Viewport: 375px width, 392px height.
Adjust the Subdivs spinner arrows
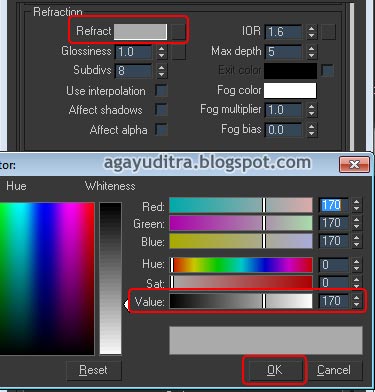coord(161,71)
